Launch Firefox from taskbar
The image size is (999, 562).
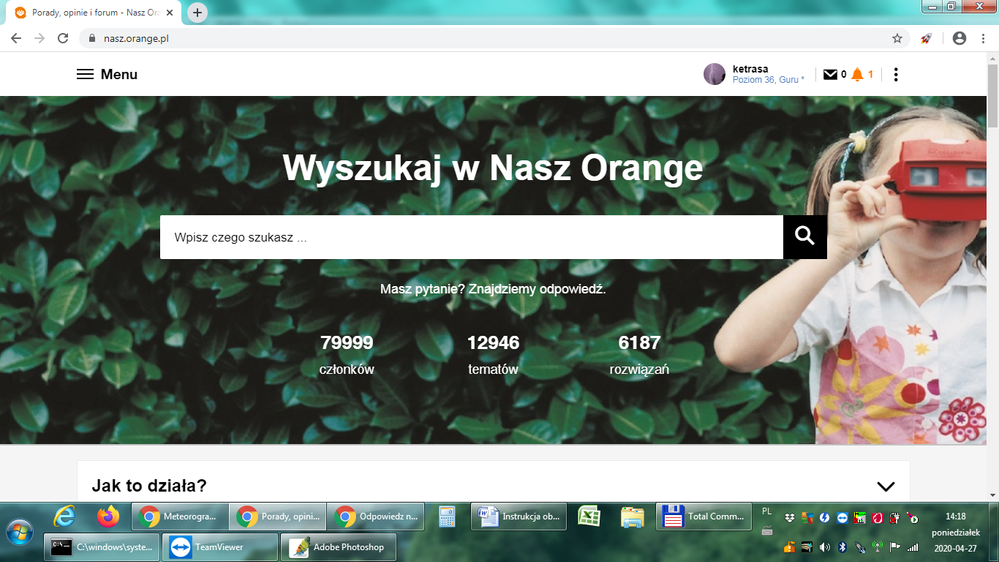tap(108, 516)
